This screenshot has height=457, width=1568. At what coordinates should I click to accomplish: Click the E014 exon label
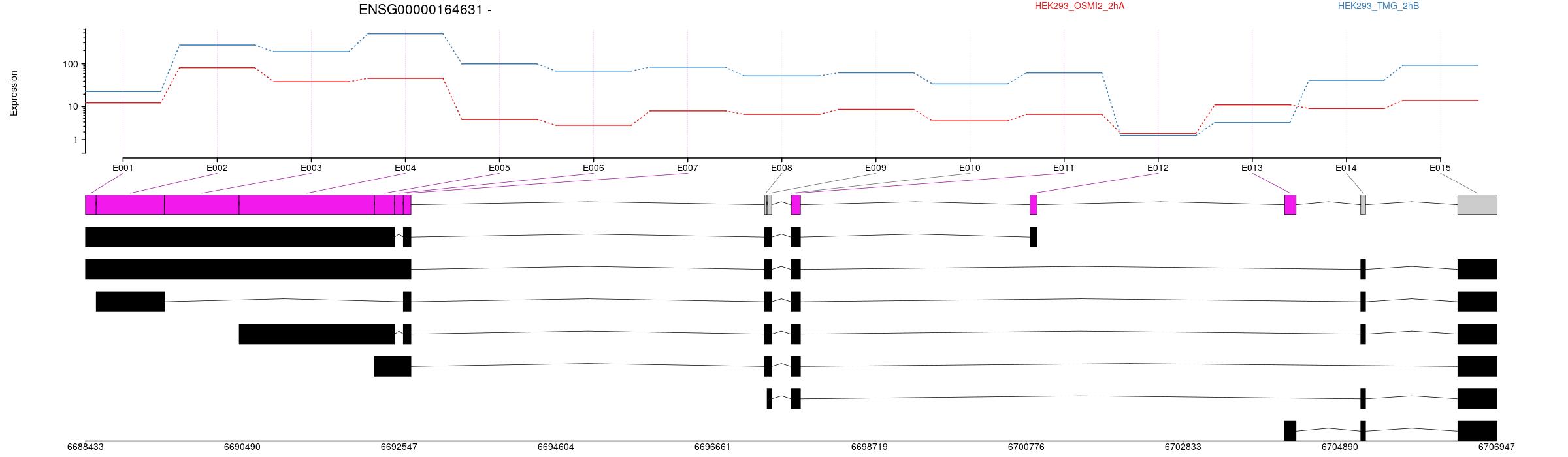coord(1346,168)
